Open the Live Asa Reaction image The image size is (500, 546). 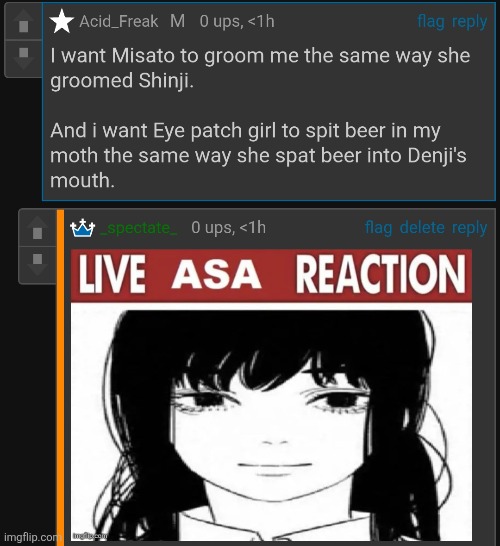coord(271,395)
